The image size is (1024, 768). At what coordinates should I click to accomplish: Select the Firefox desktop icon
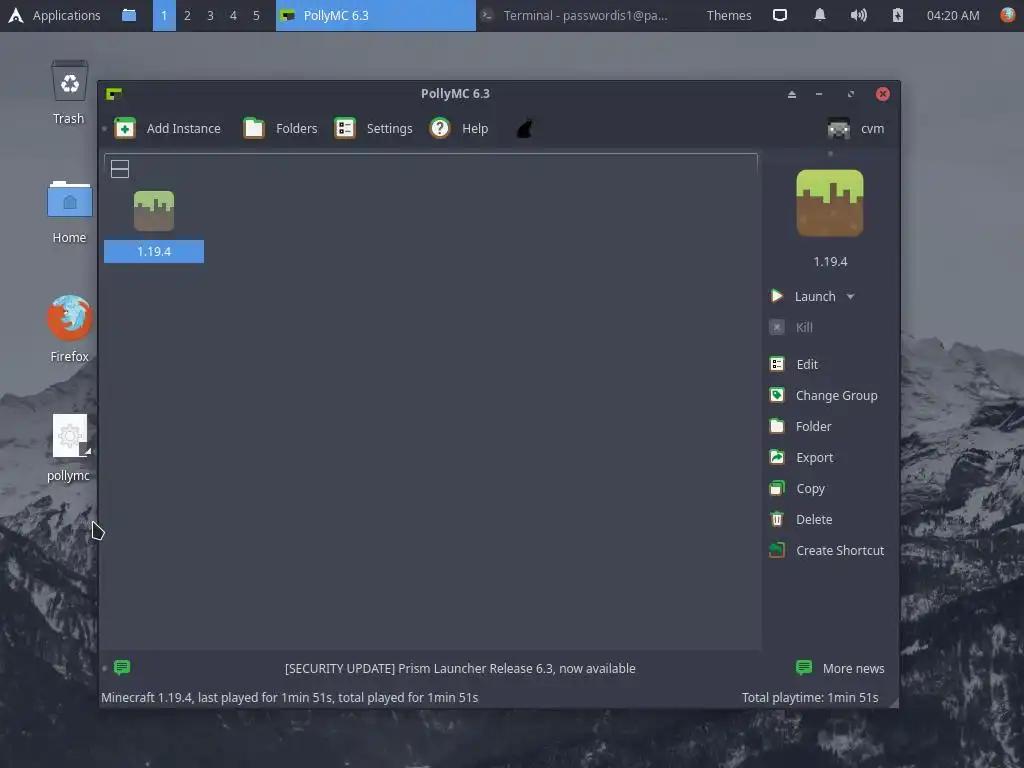click(69, 329)
